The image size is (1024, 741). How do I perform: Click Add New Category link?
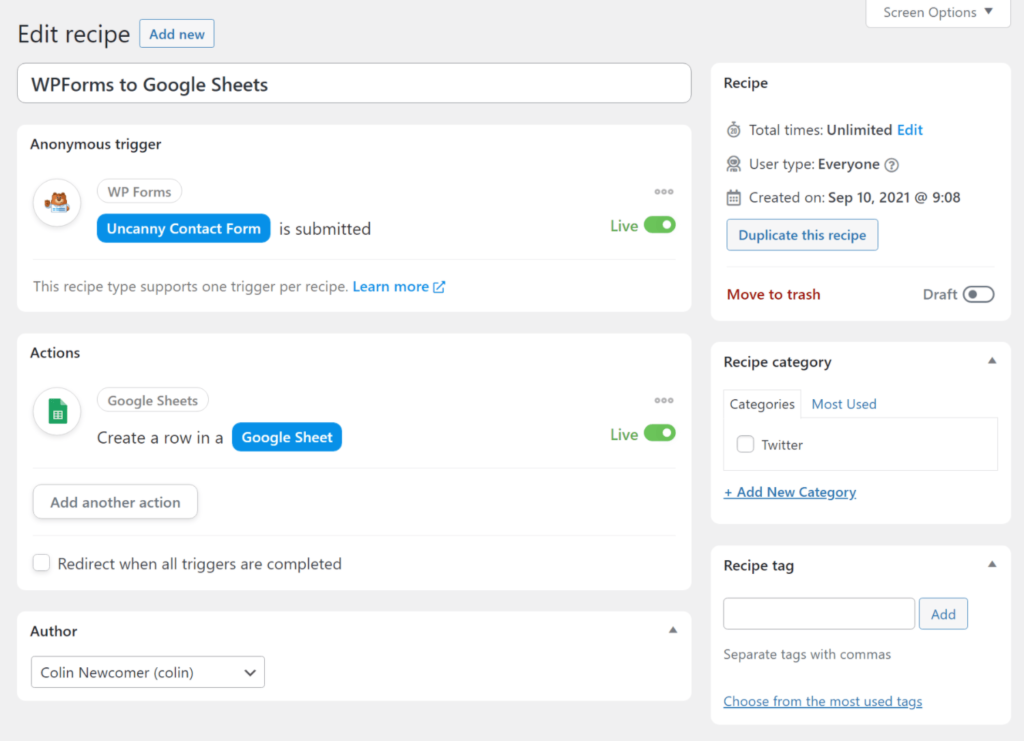[790, 492]
